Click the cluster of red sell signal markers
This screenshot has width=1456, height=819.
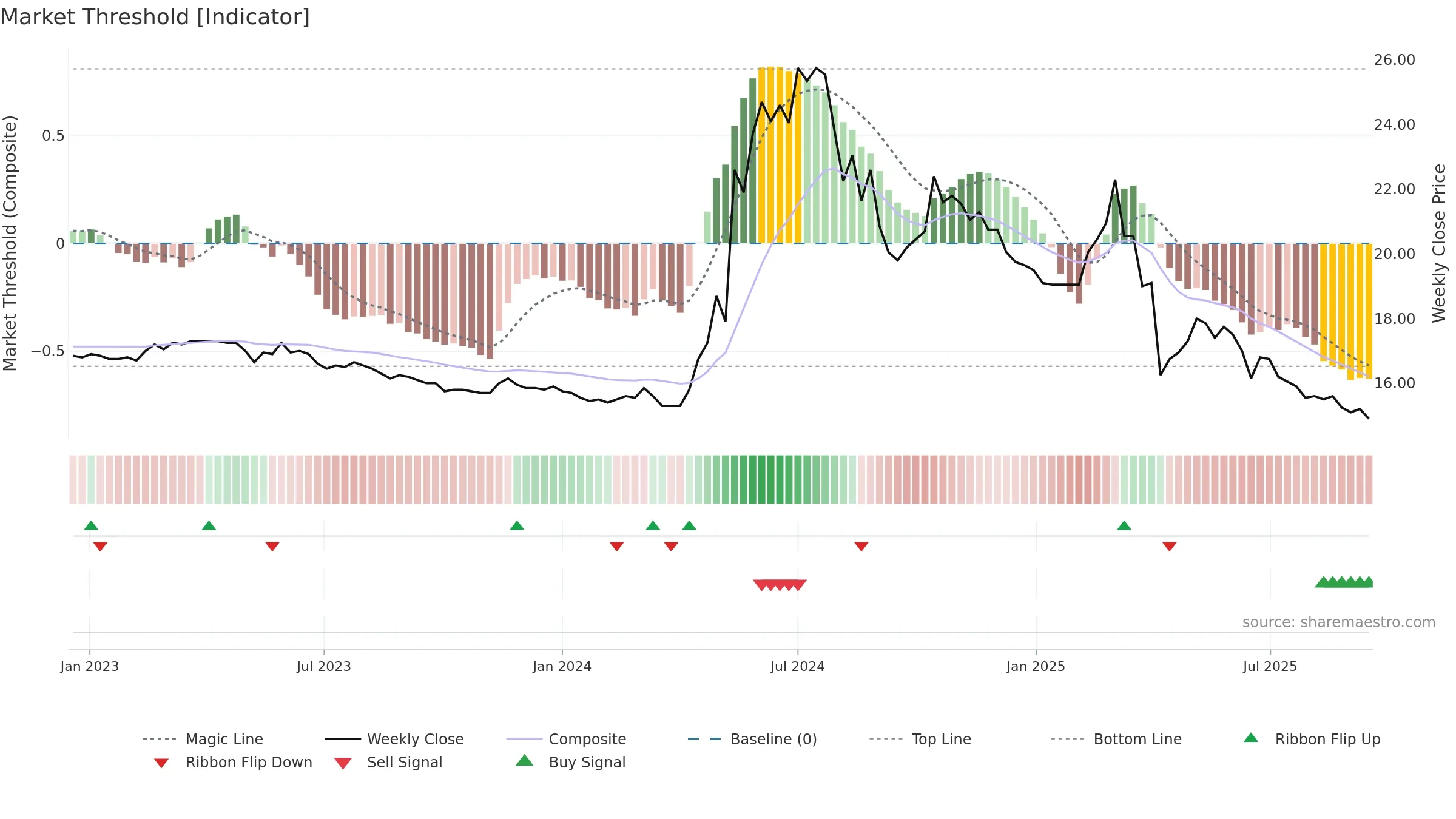780,585
